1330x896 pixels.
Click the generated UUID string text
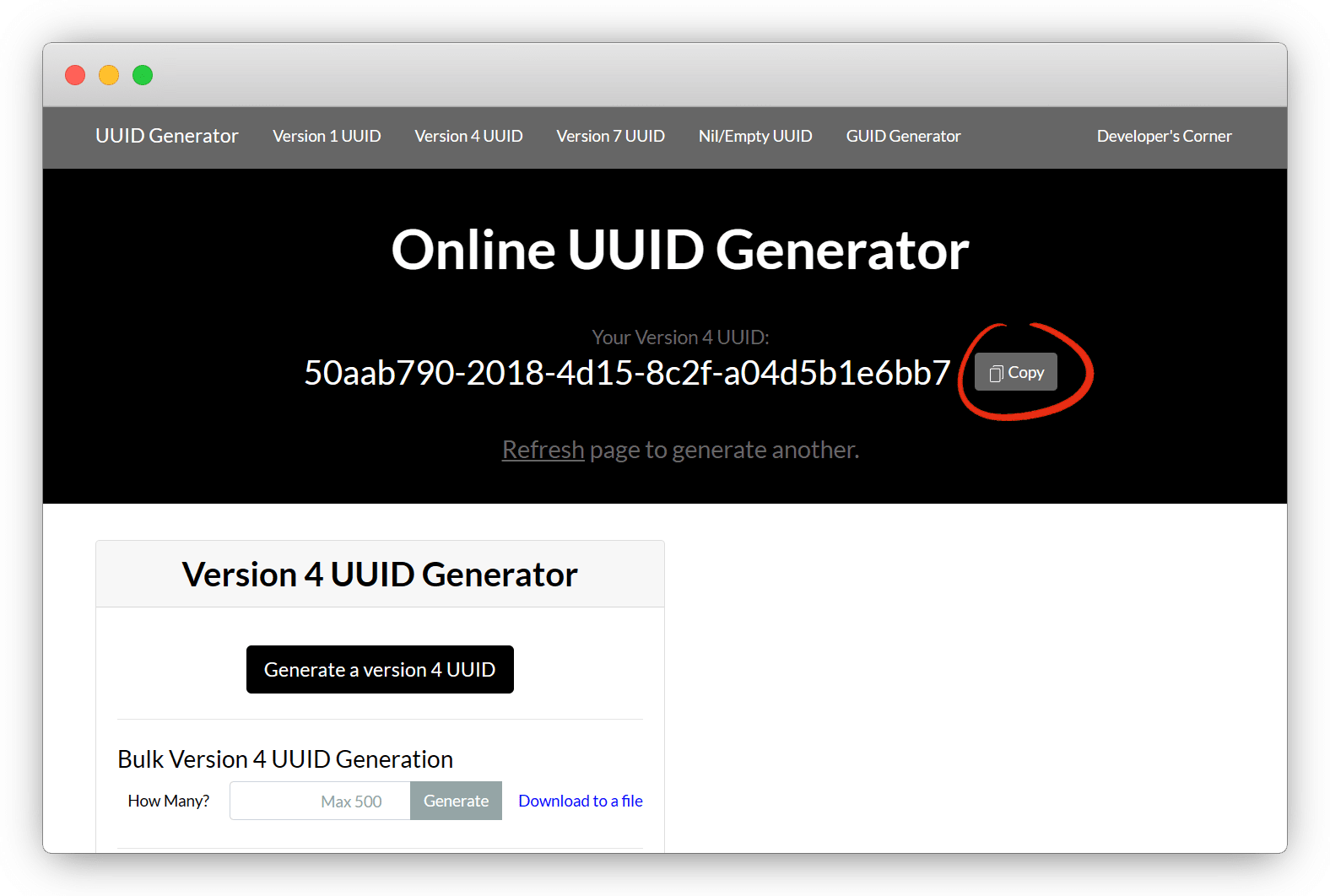point(627,373)
